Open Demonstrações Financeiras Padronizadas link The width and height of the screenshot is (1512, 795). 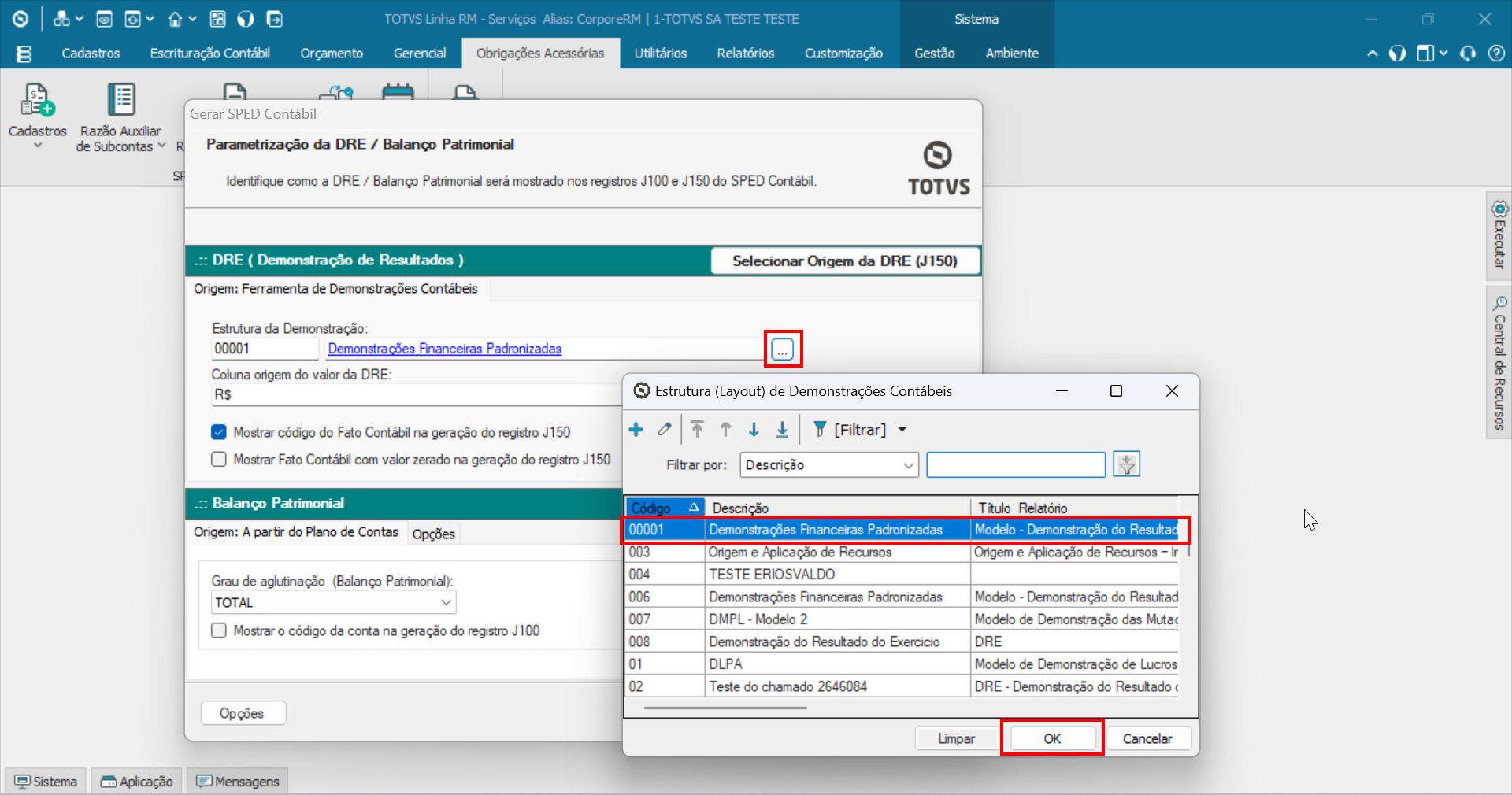(445, 349)
